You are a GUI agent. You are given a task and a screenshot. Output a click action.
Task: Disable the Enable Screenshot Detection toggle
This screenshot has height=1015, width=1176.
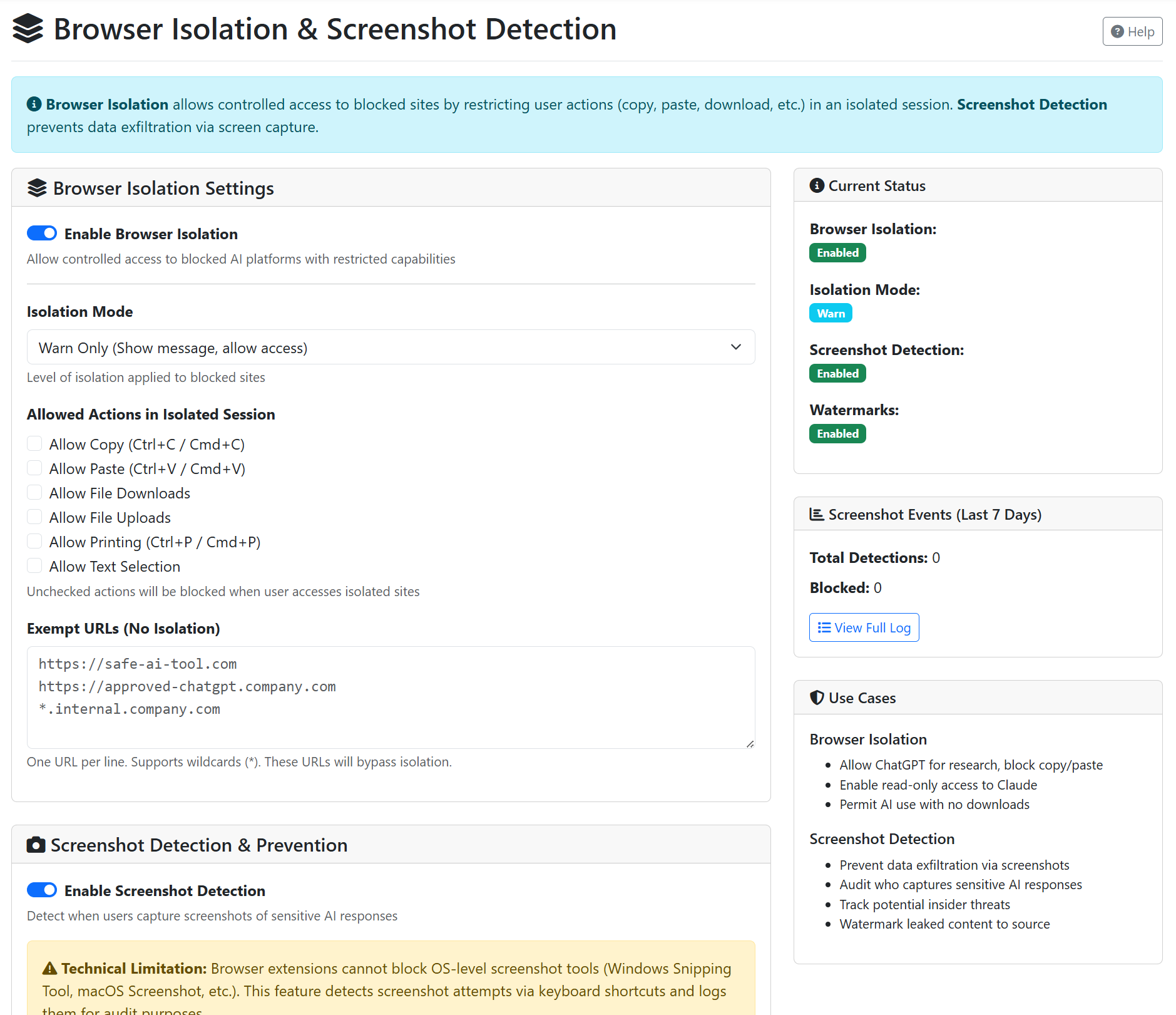click(x=41, y=890)
